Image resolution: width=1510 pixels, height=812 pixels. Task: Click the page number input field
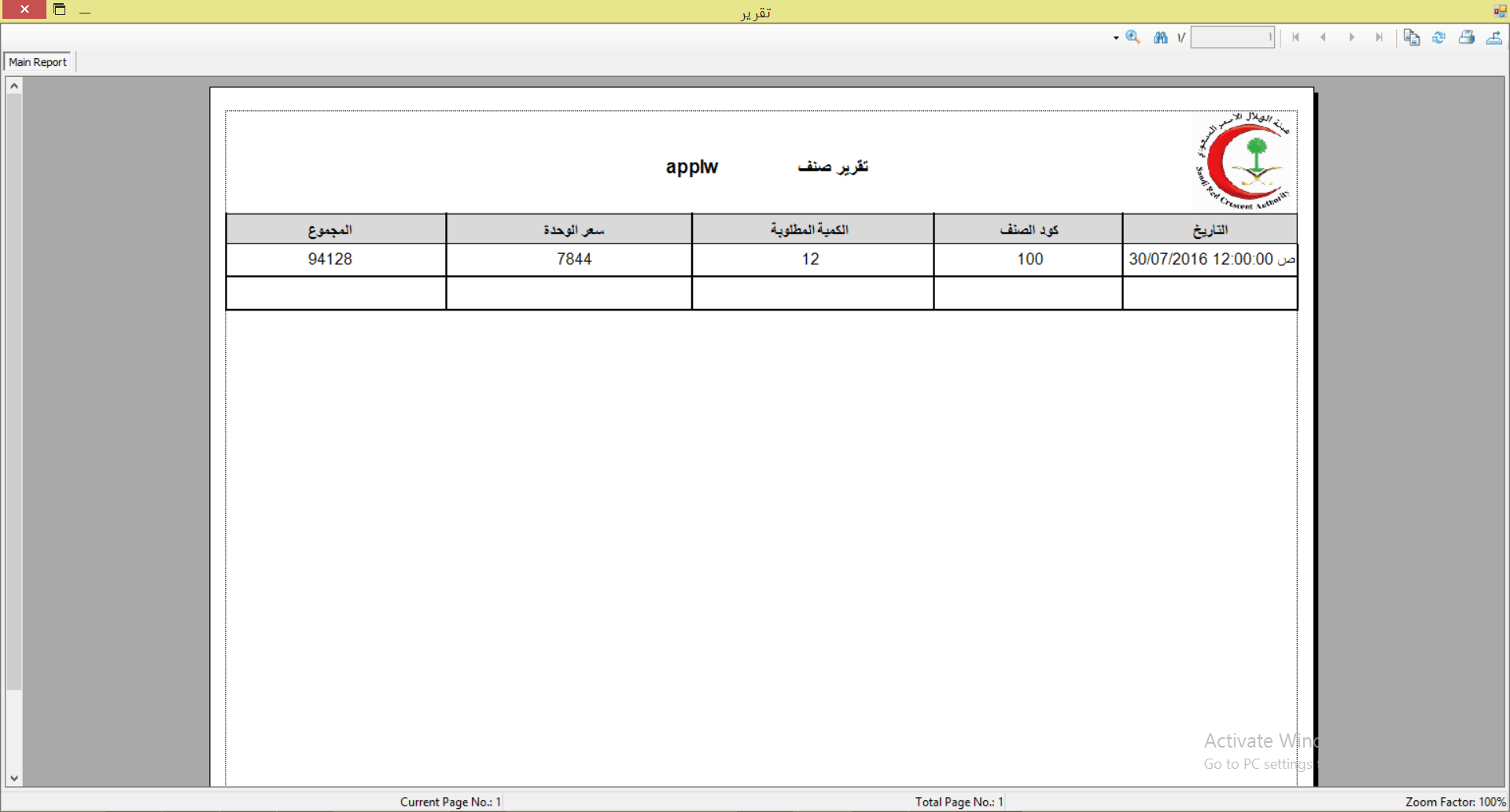(1232, 37)
